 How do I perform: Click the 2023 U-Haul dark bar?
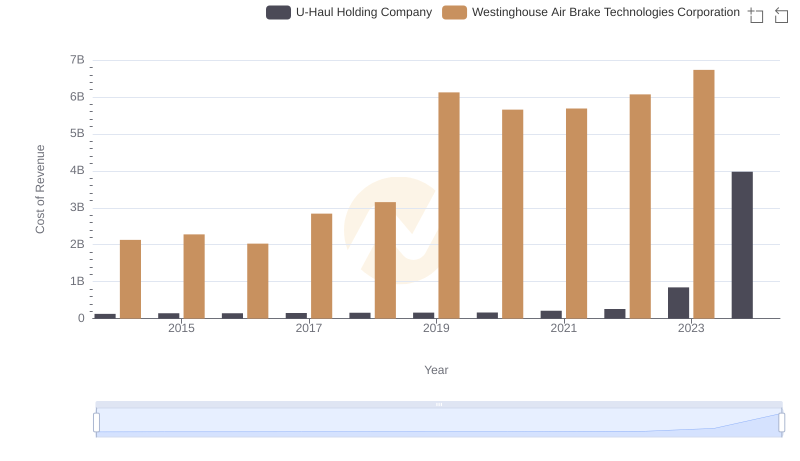[678, 303]
